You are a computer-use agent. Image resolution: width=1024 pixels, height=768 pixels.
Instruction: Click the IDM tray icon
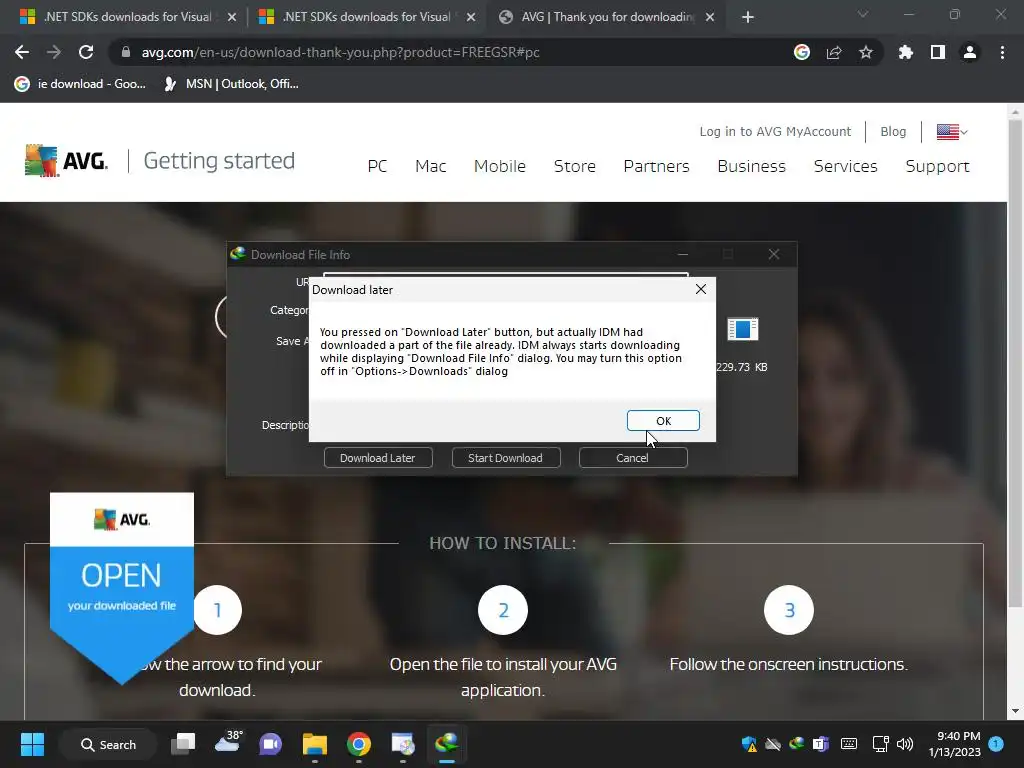click(x=796, y=744)
